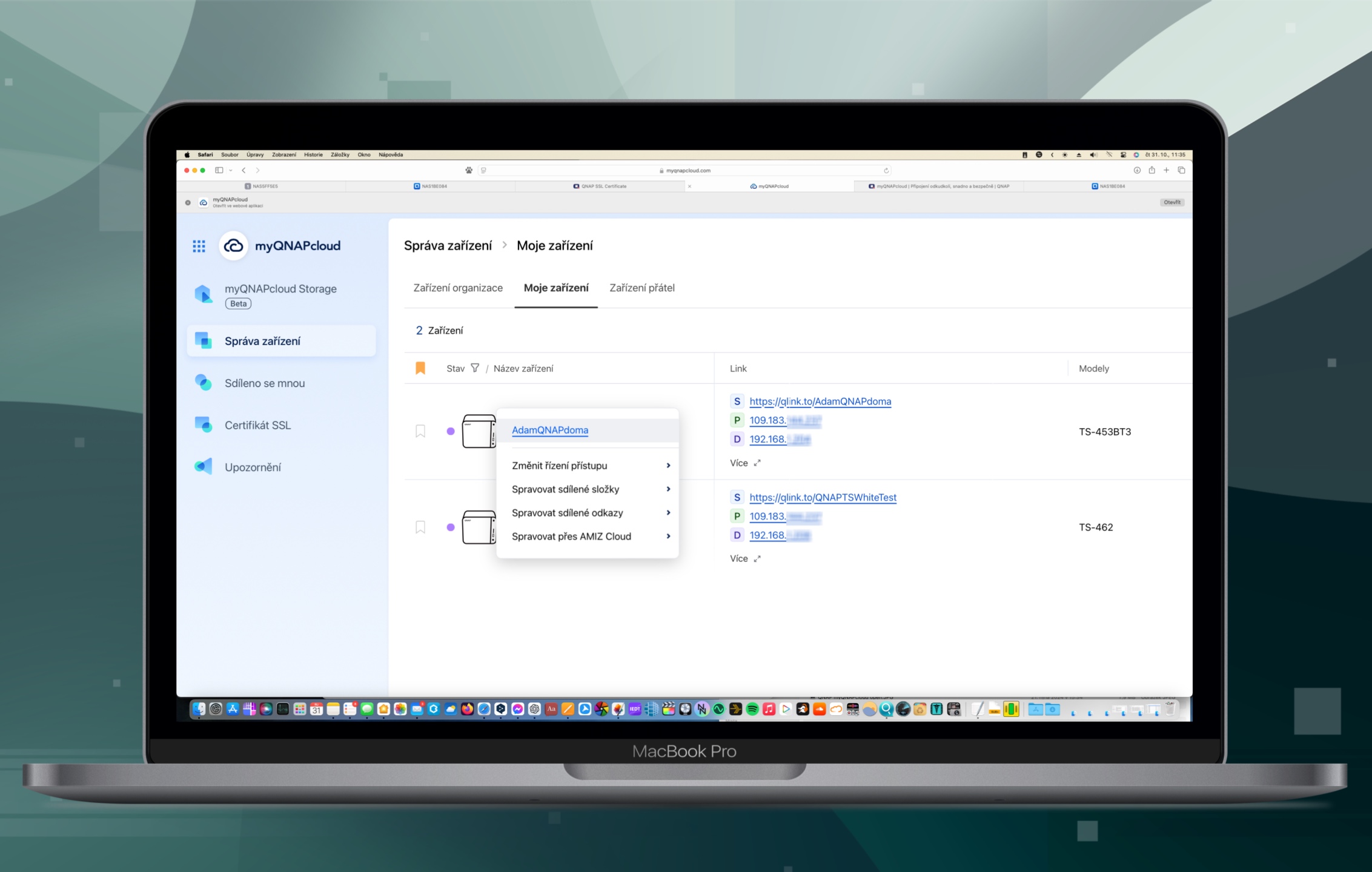The width and height of the screenshot is (1372, 872).
Task: Click the Safari address bar
Action: click(688, 171)
